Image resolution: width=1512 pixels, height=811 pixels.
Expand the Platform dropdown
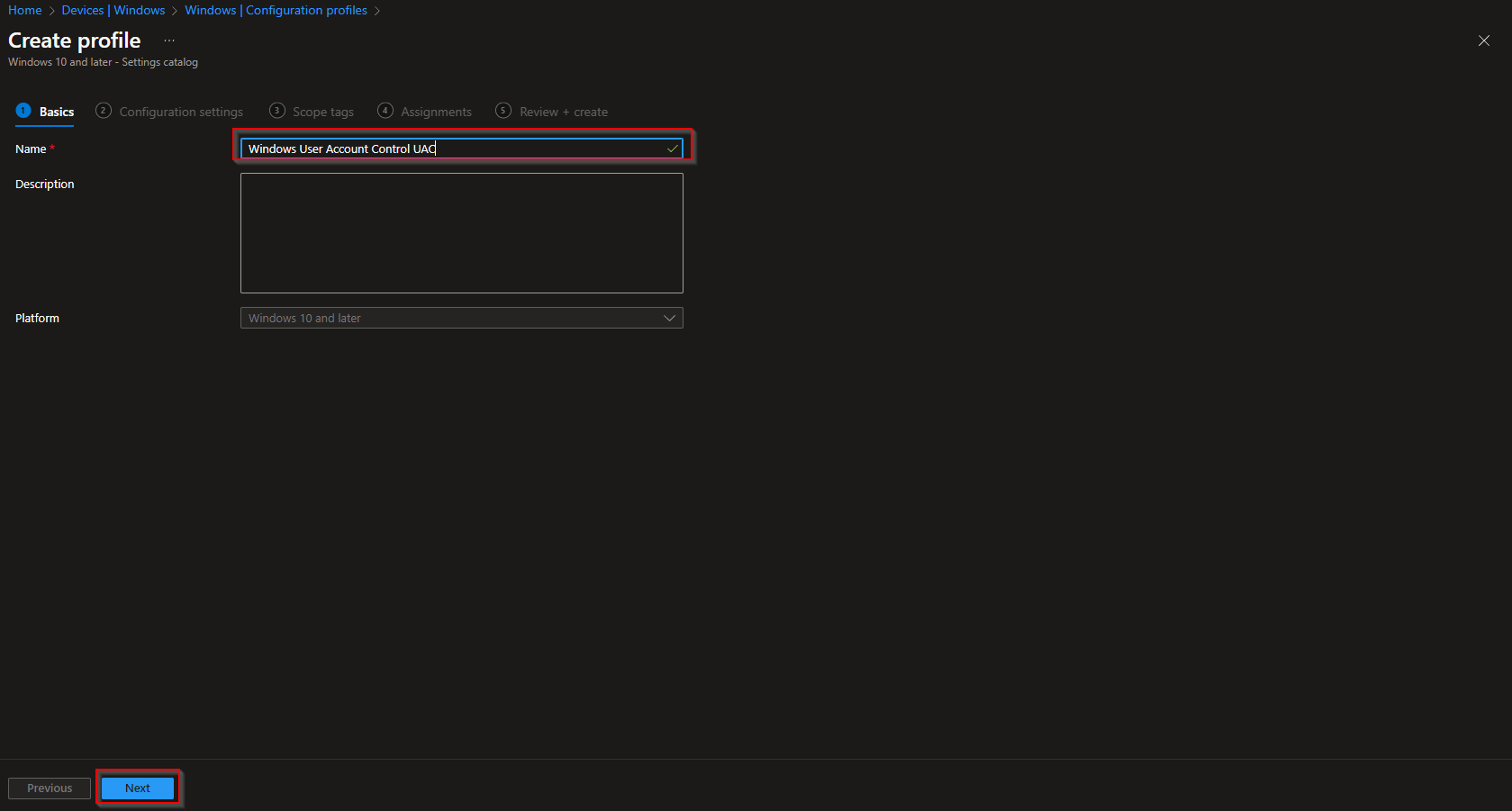(461, 317)
